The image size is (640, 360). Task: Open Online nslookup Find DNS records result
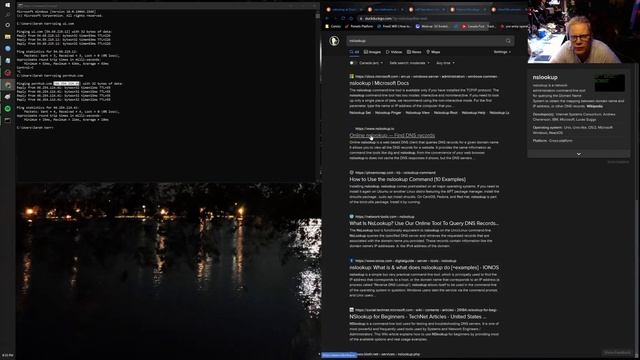point(392,136)
